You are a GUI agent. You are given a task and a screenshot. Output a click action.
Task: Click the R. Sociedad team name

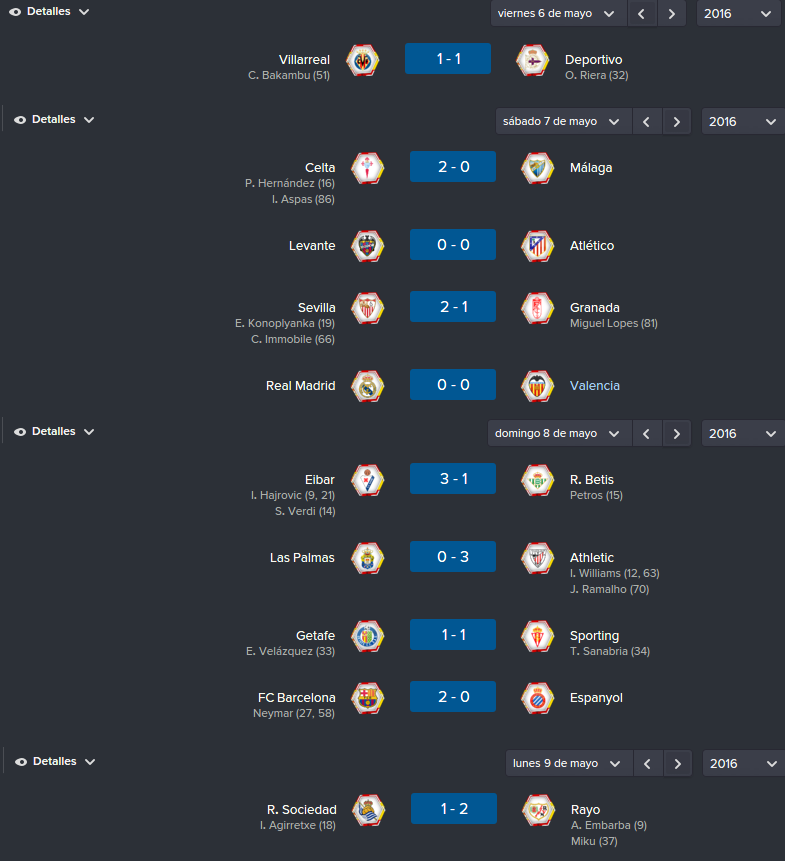pyautogui.click(x=301, y=809)
